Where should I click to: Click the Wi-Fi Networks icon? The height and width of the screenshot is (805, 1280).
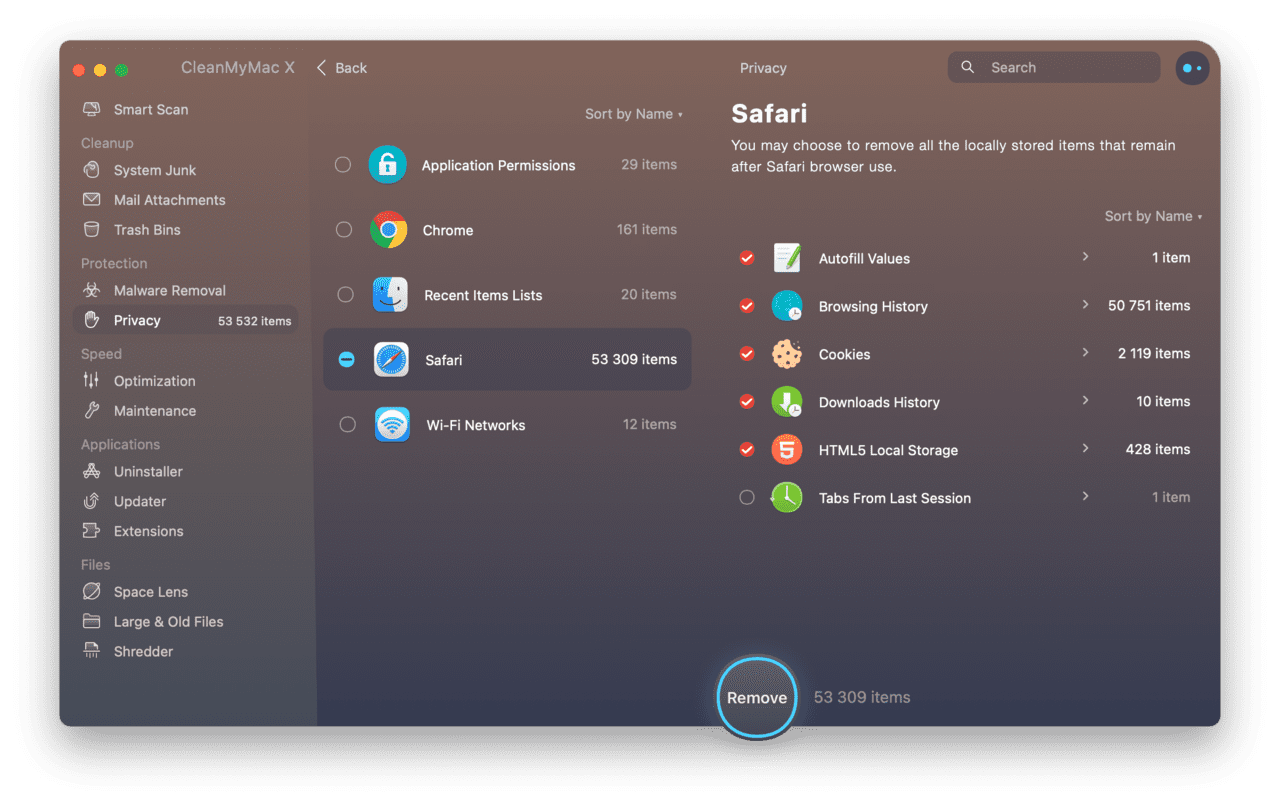tap(392, 425)
